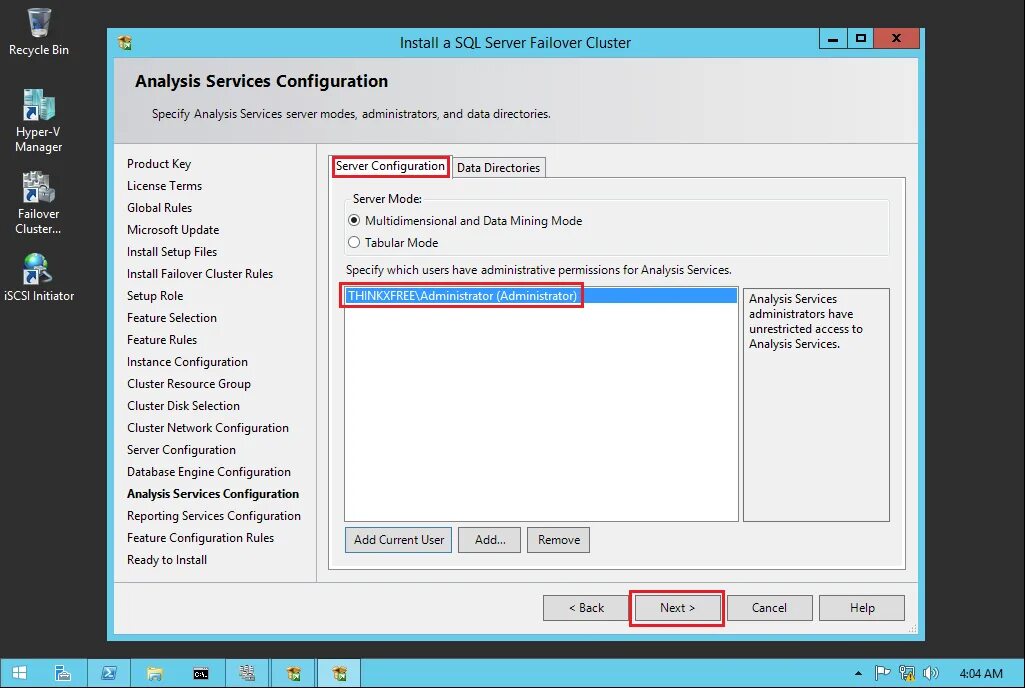
Task: Open Action Center flag icon
Action: [882, 673]
